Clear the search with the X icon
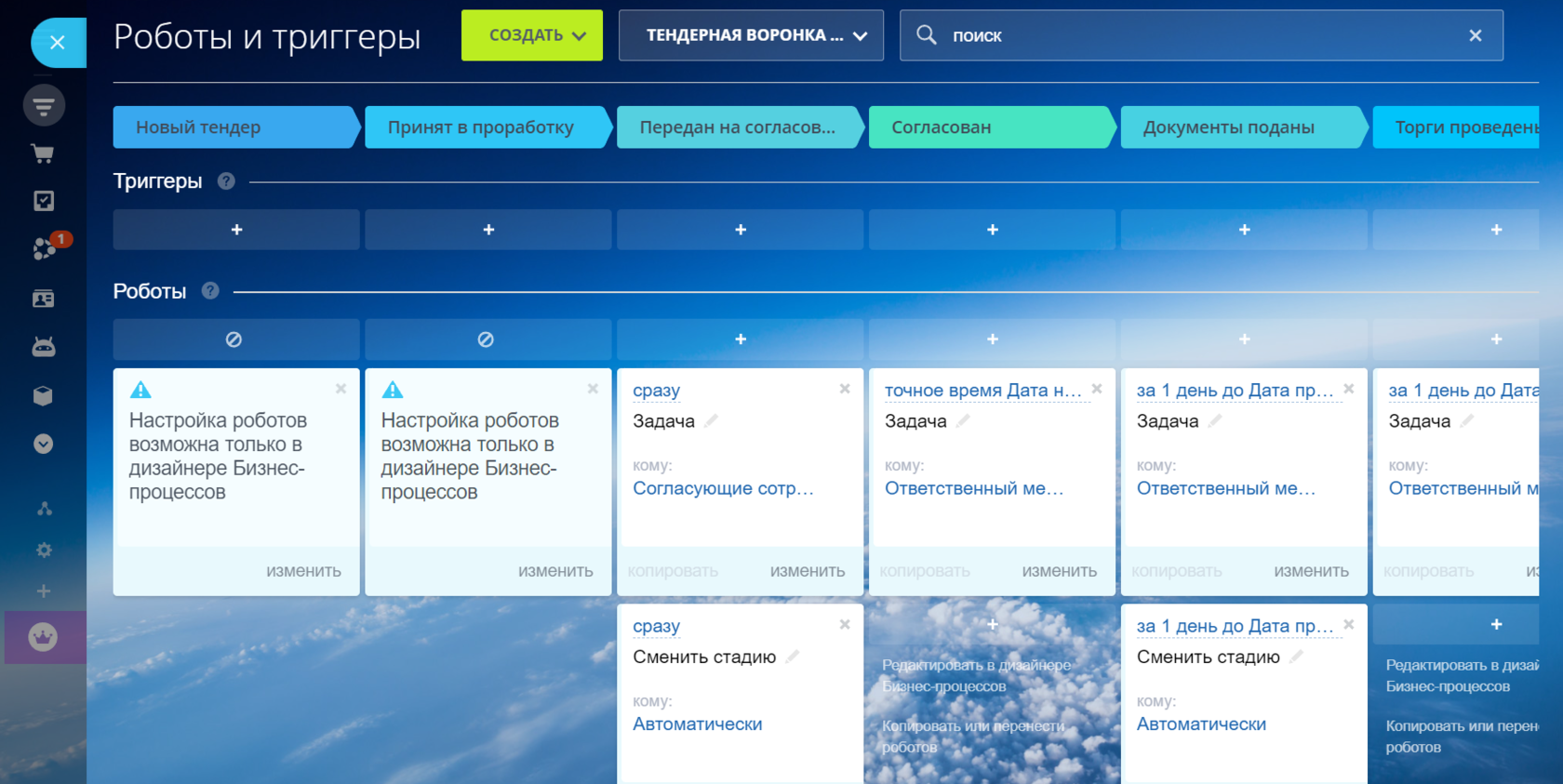The image size is (1563, 784). (1476, 35)
